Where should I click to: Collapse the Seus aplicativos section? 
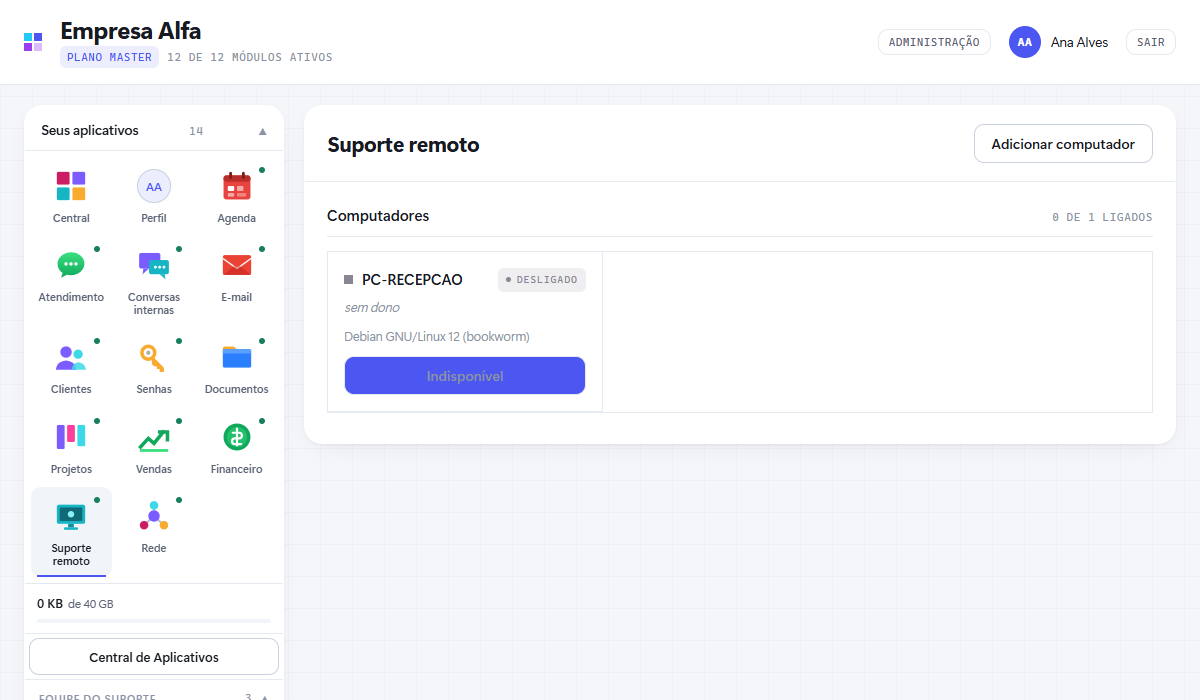coord(262,131)
